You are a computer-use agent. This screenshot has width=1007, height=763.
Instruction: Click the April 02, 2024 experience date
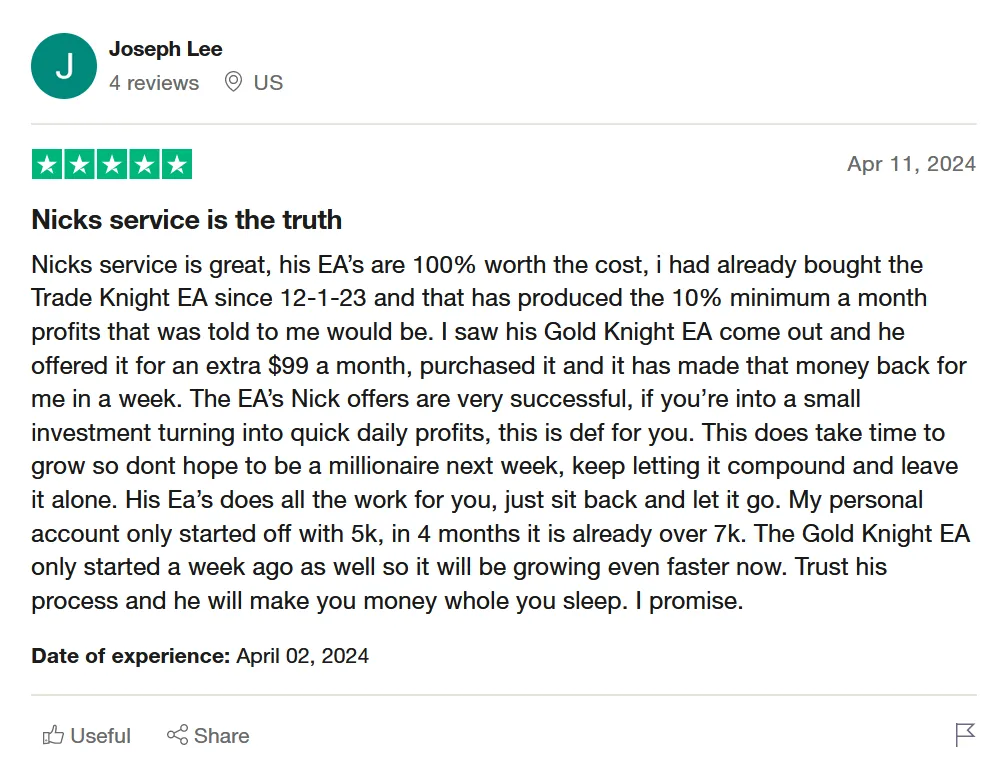pos(302,656)
